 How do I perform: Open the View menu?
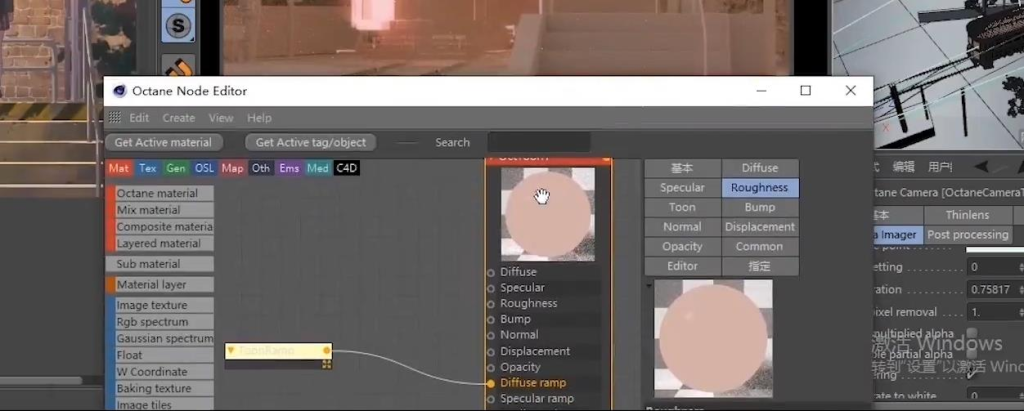tap(221, 118)
